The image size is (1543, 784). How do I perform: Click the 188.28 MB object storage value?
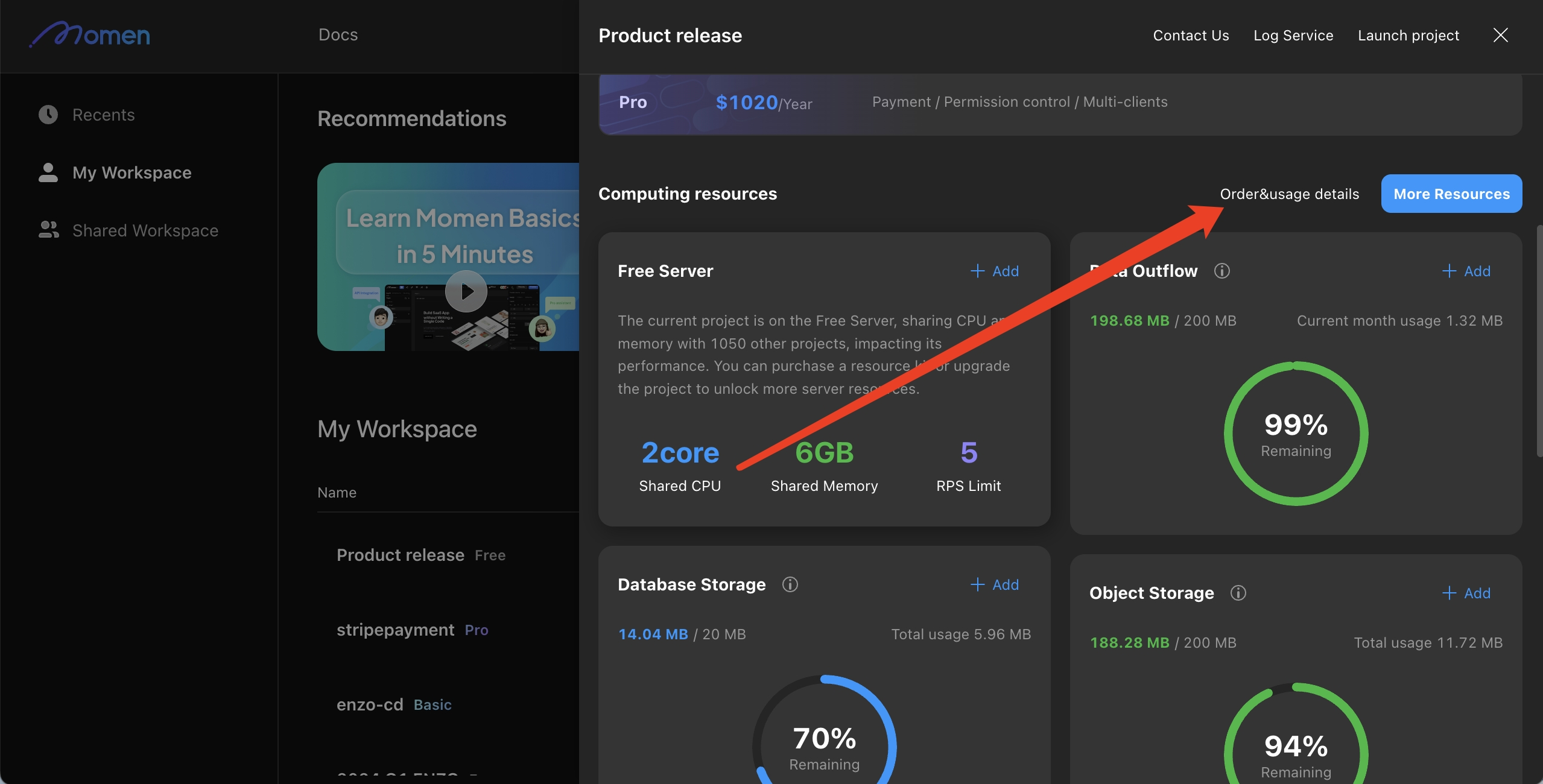click(x=1129, y=642)
